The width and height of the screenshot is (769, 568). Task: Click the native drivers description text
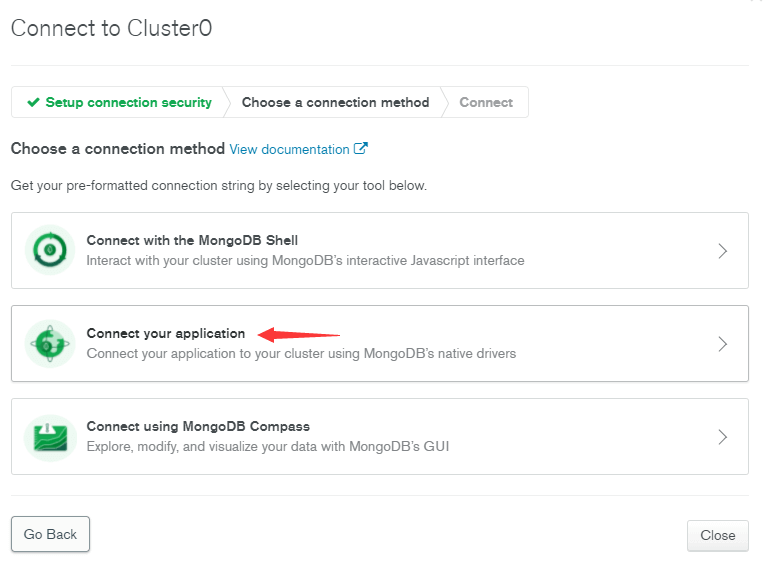click(301, 354)
